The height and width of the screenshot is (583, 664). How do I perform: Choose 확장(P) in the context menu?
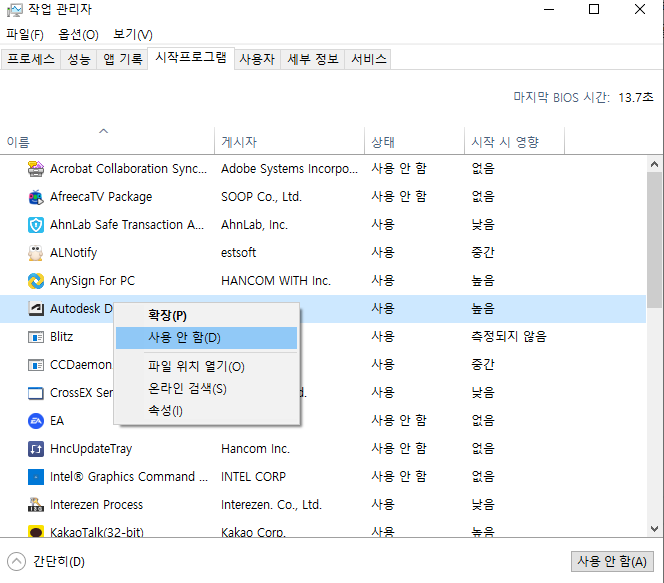coord(207,315)
